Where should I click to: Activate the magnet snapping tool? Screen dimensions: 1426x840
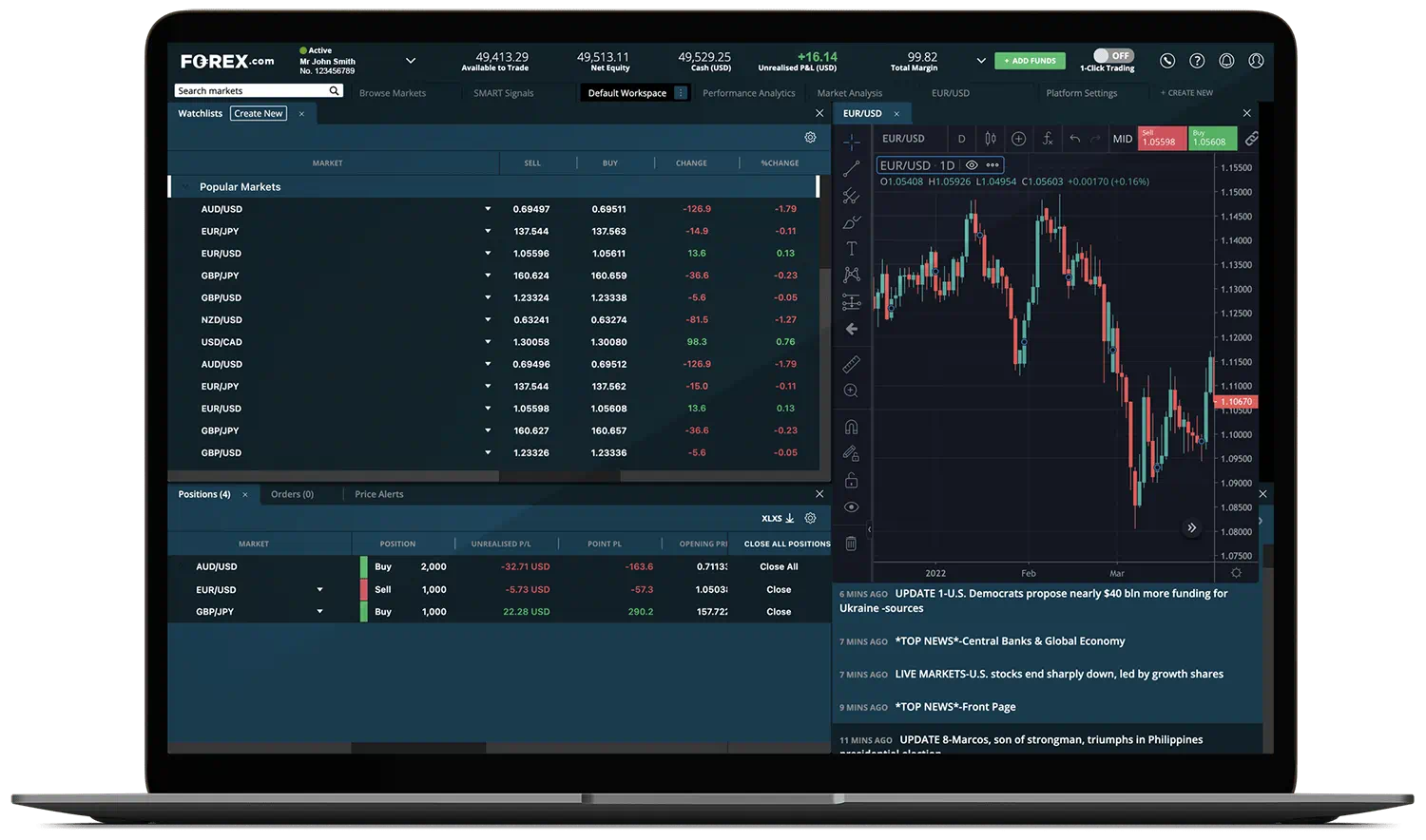[x=851, y=426]
